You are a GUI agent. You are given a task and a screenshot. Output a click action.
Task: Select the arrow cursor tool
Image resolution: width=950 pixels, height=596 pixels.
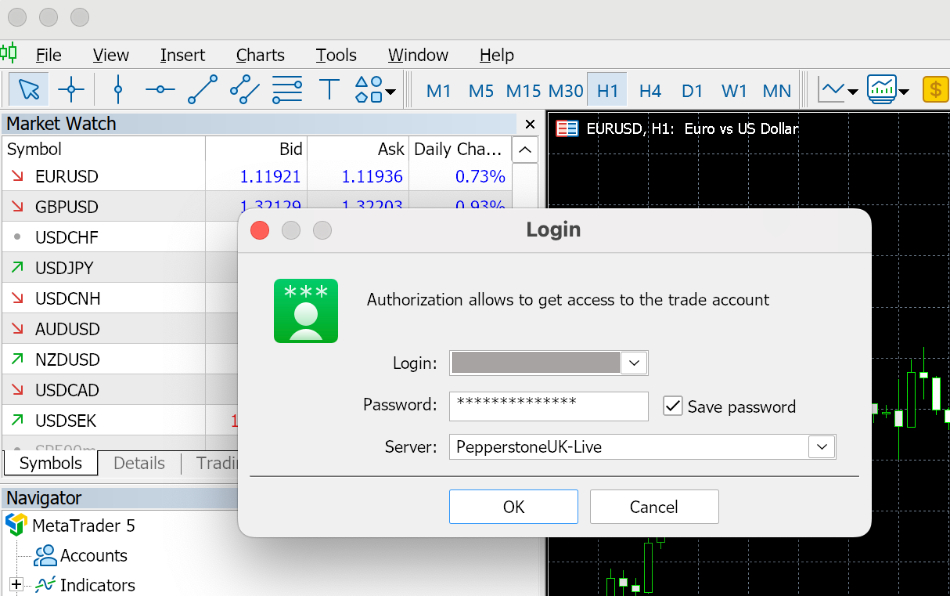point(28,90)
